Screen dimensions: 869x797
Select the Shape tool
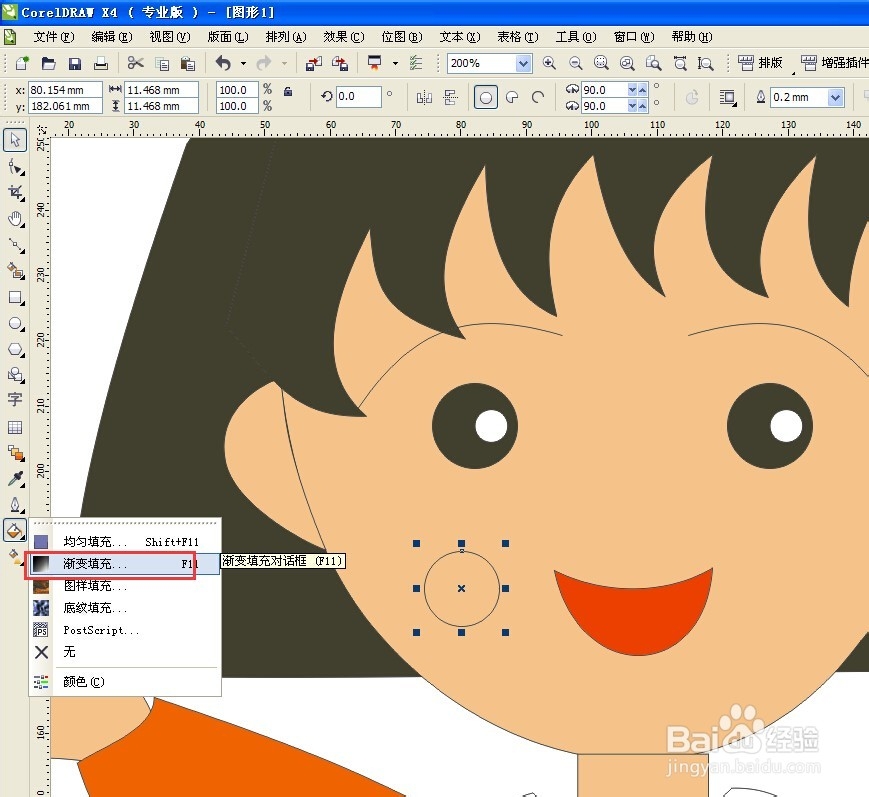(16, 167)
